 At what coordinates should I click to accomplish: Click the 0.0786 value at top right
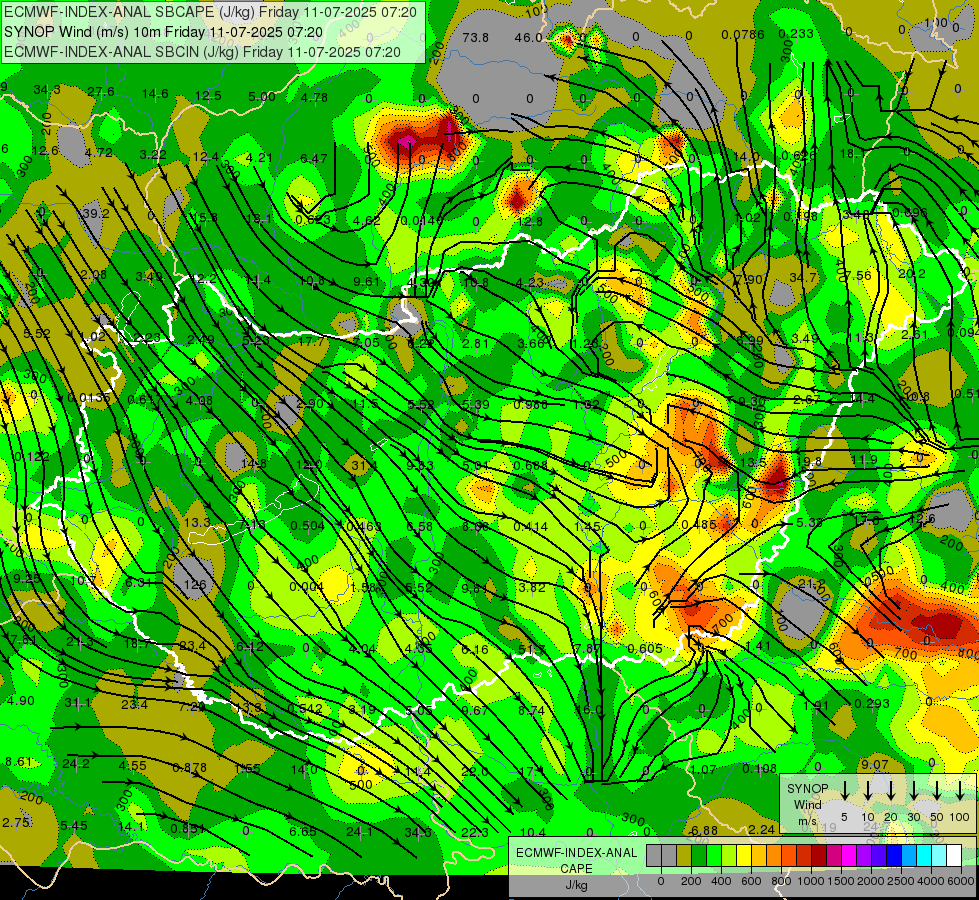742,34
